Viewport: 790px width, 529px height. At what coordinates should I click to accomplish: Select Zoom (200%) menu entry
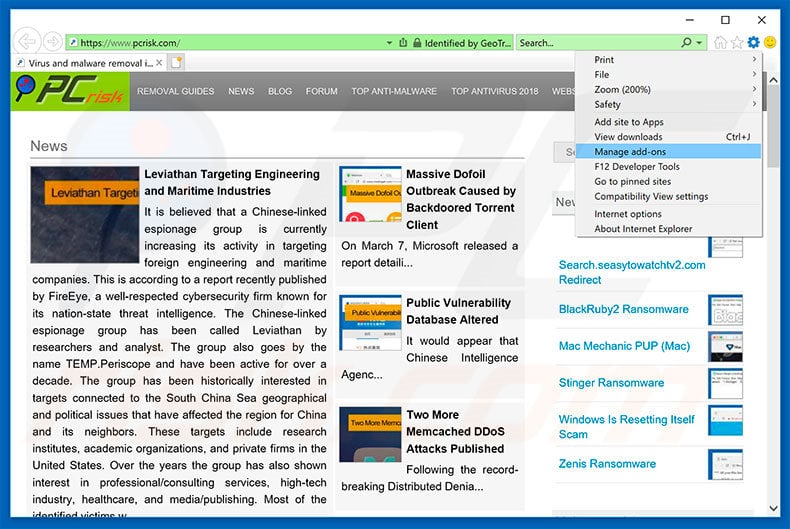tap(669, 89)
